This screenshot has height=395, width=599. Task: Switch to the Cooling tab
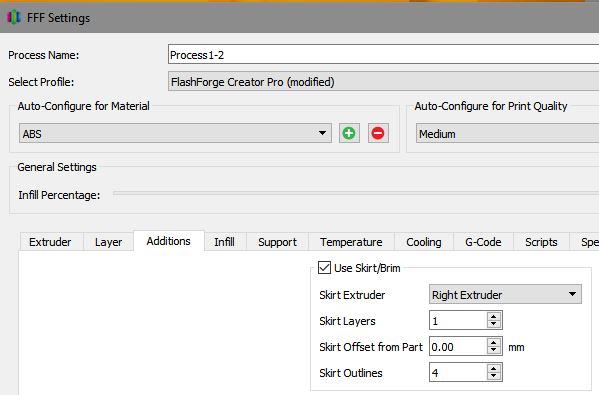(424, 242)
